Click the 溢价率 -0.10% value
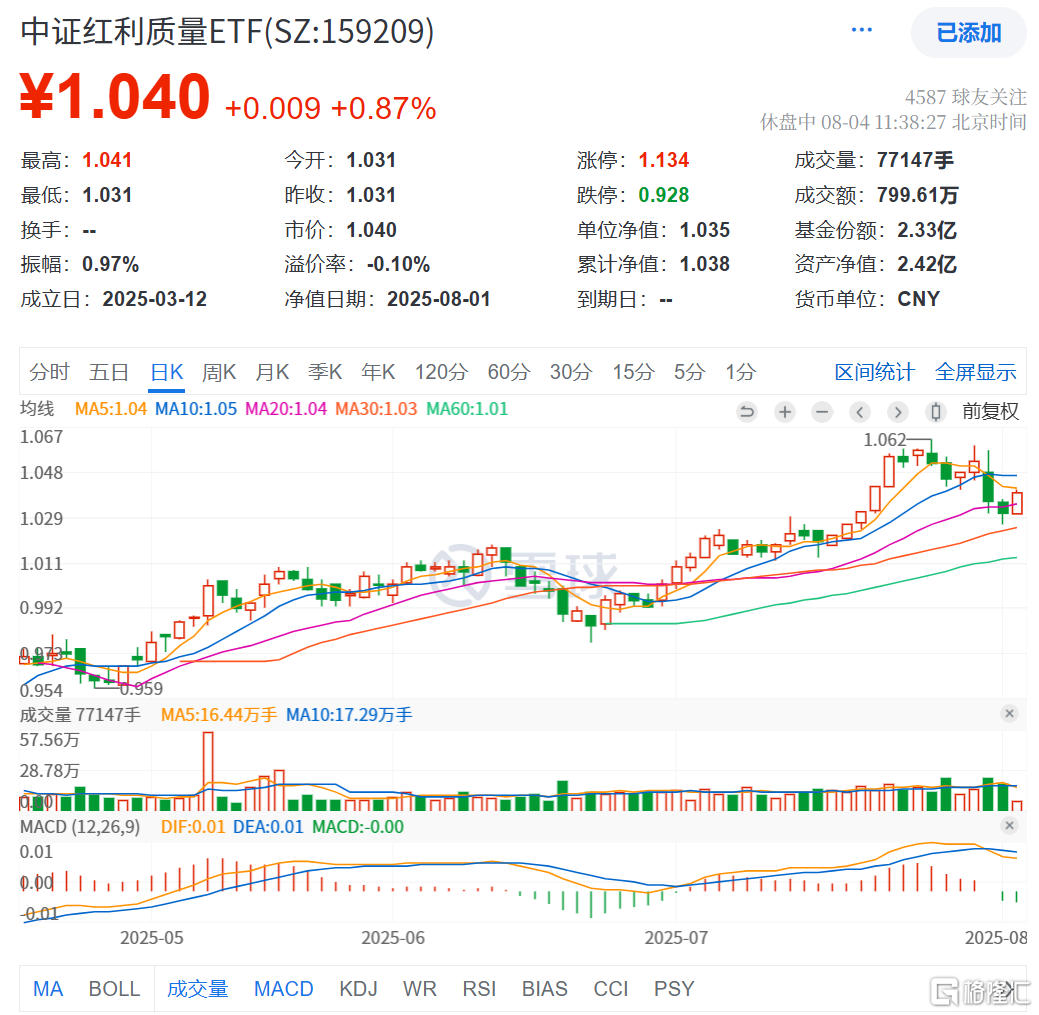The image size is (1039, 1015). 398,264
